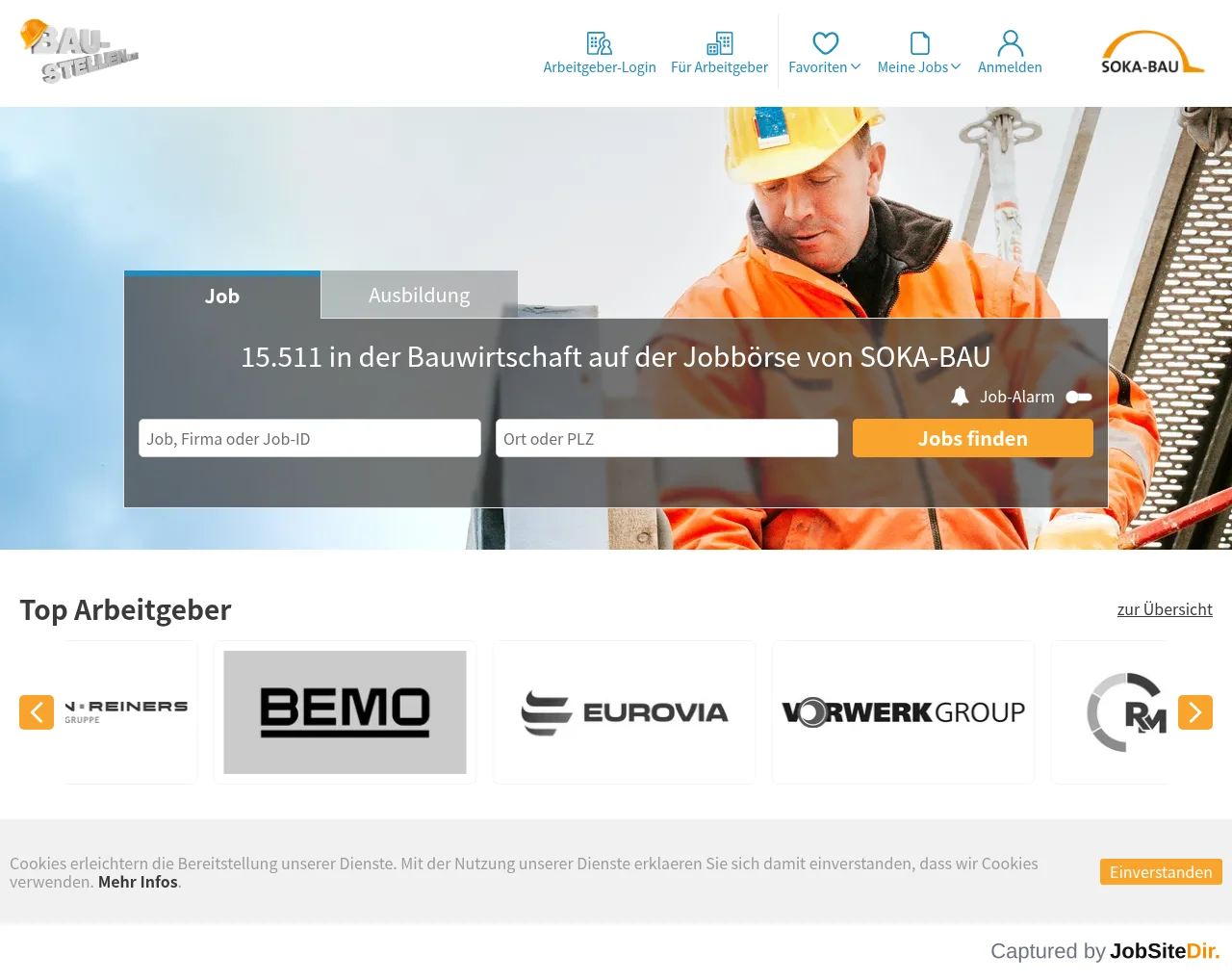The image size is (1232, 980).
Task: Open the Für Arbeitgeber link
Action: point(720,67)
